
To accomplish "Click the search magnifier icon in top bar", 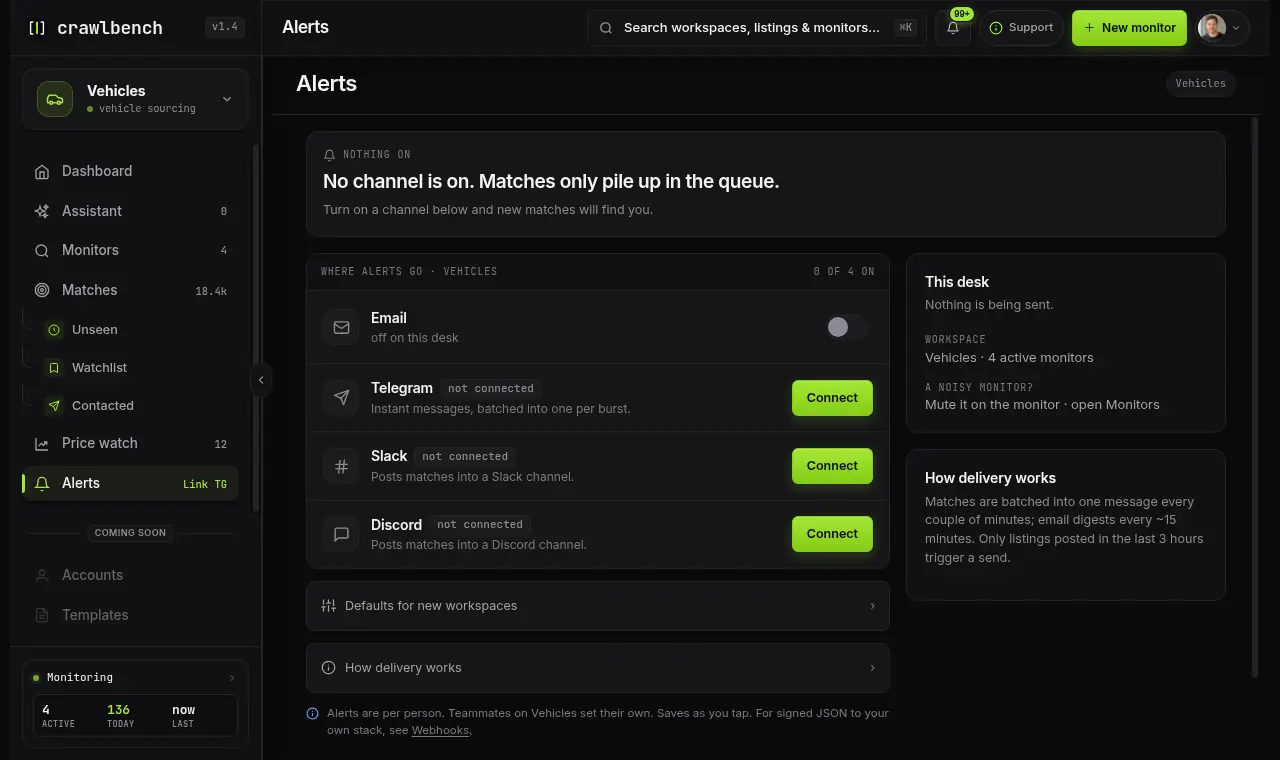I will (606, 28).
